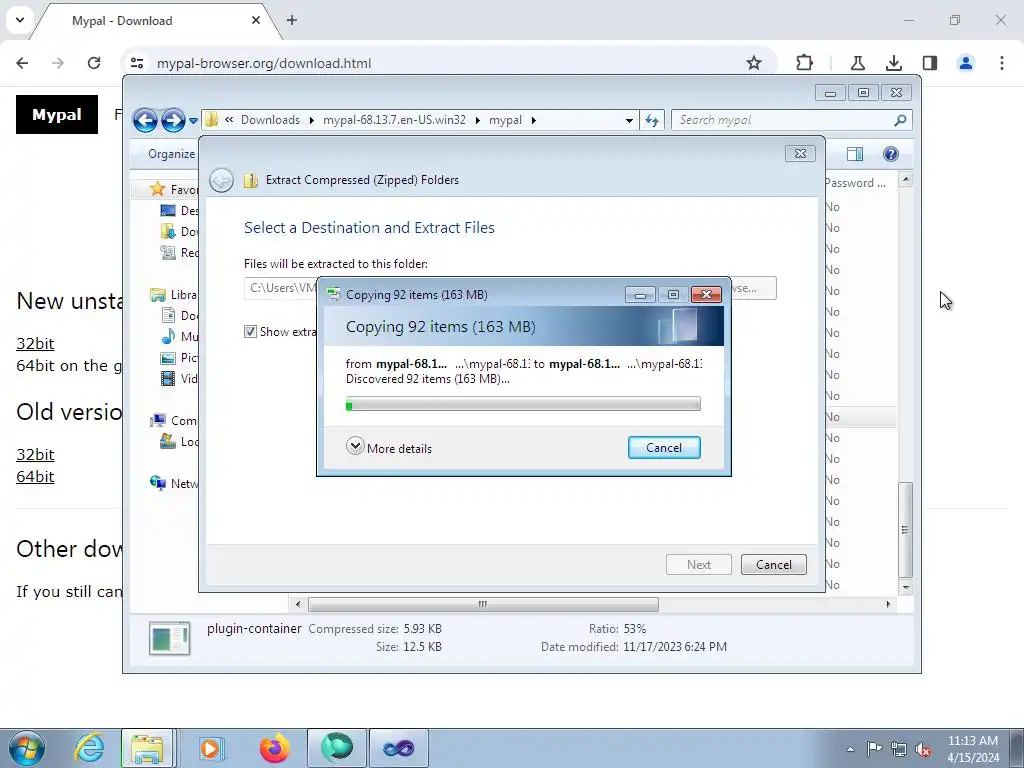Click the Explorer vertical scrollbar thumb

point(905,530)
